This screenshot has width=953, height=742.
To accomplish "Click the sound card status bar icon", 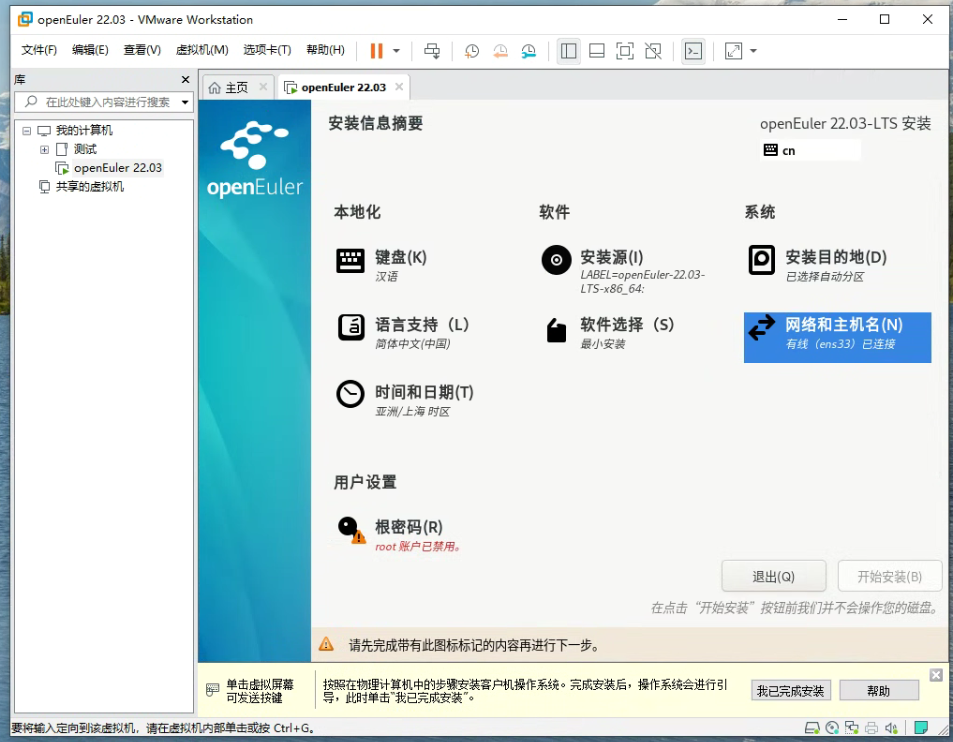I will click(891, 727).
